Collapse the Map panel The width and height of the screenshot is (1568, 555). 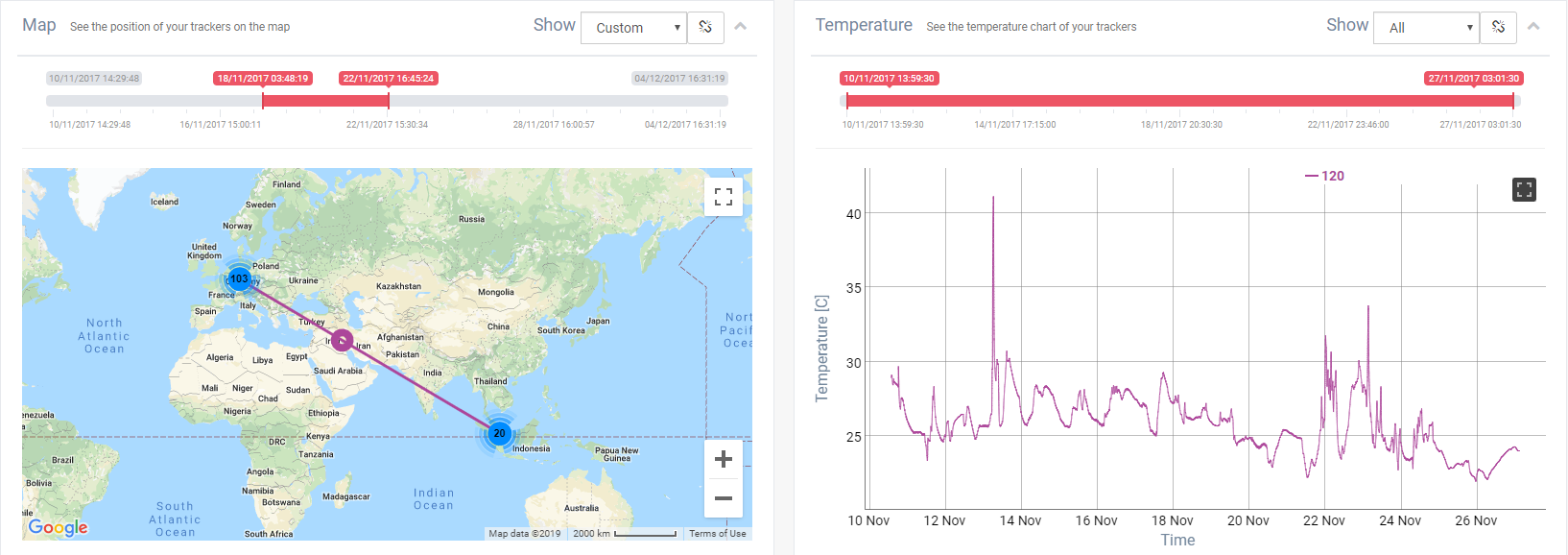[741, 26]
